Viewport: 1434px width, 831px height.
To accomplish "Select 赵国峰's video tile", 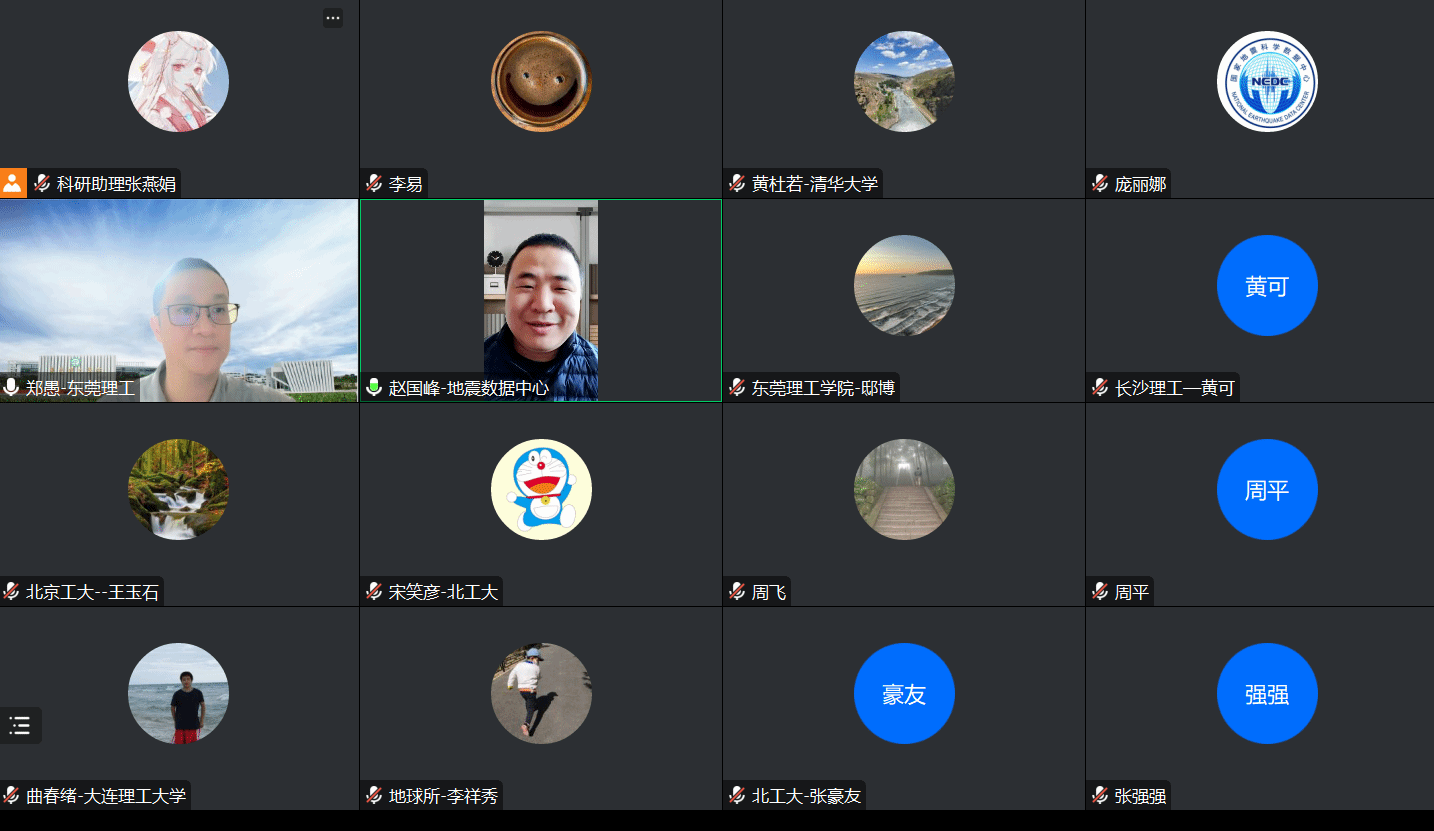I will pyautogui.click(x=541, y=300).
